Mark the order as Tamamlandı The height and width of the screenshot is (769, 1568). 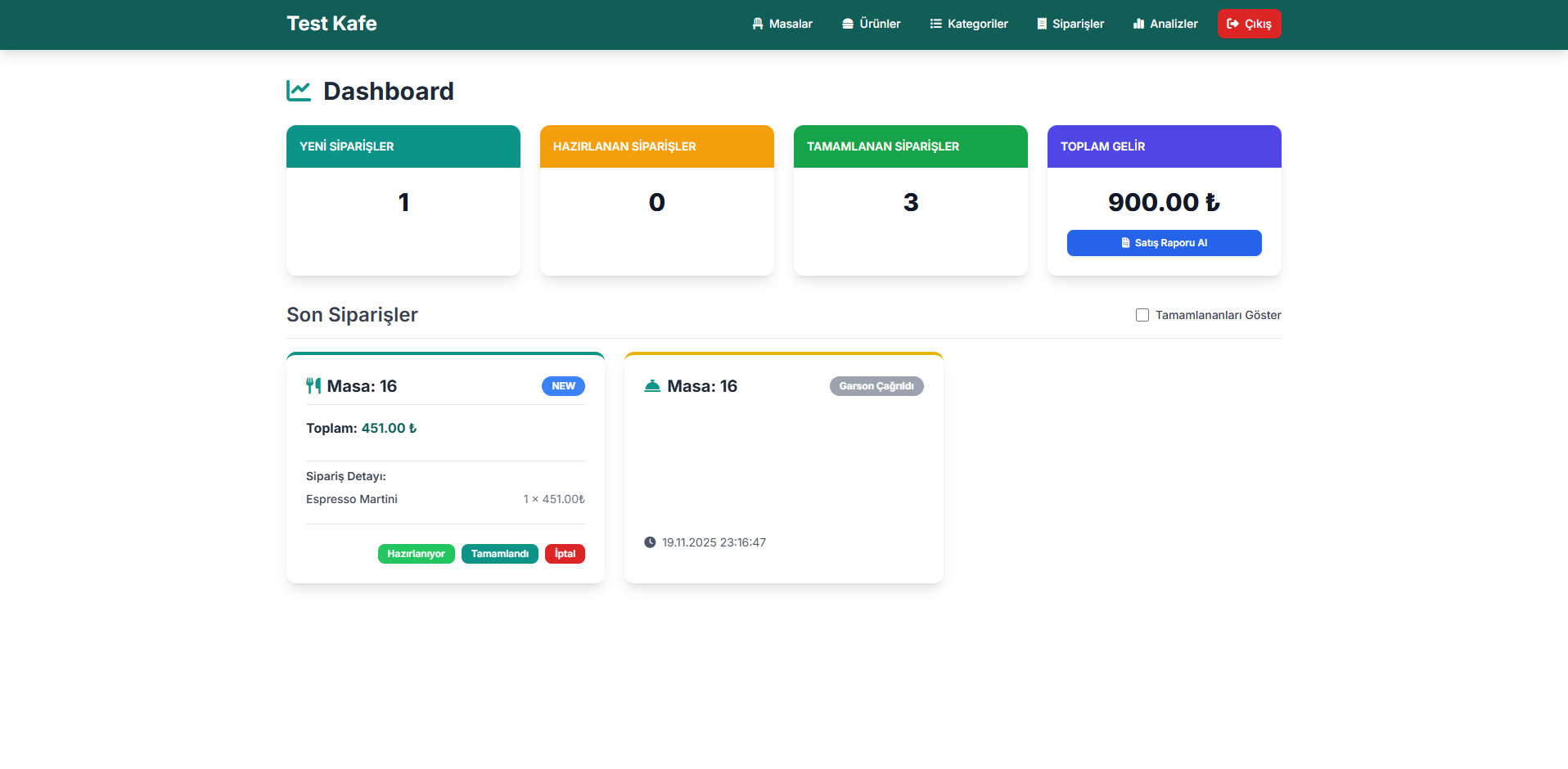[x=499, y=554]
